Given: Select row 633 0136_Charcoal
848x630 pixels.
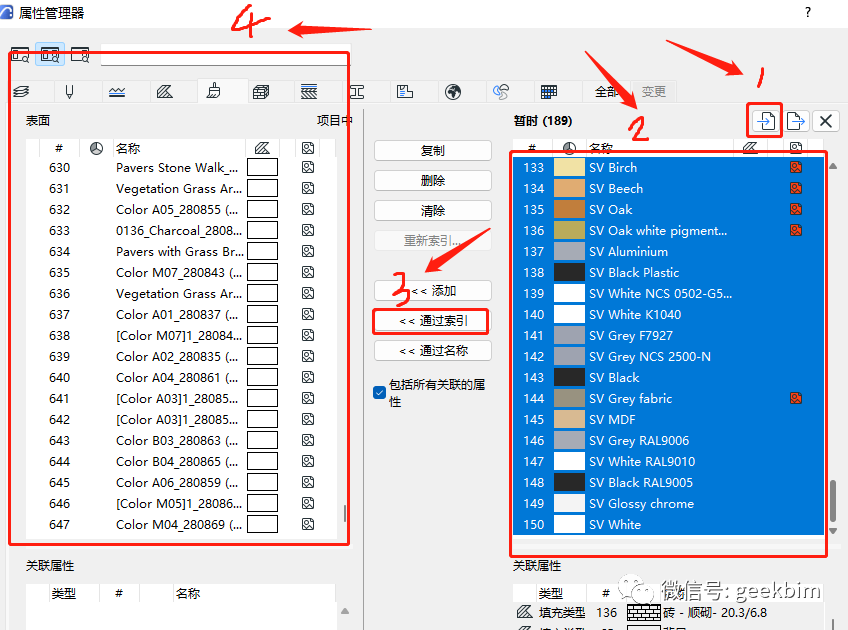Looking at the screenshot, I should 181,231.
